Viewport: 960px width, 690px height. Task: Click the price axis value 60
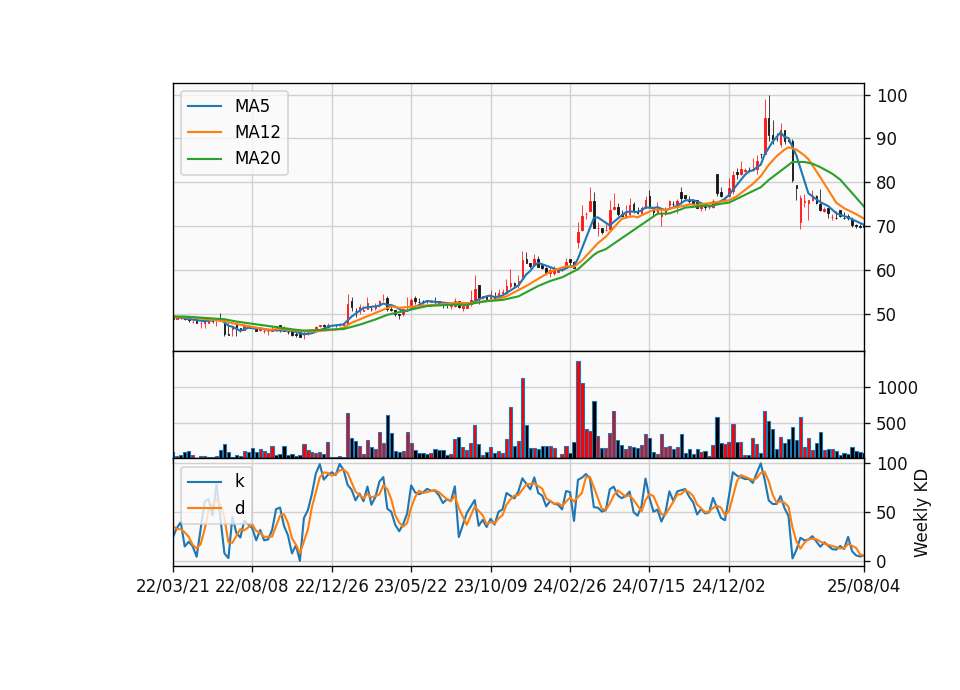(887, 271)
